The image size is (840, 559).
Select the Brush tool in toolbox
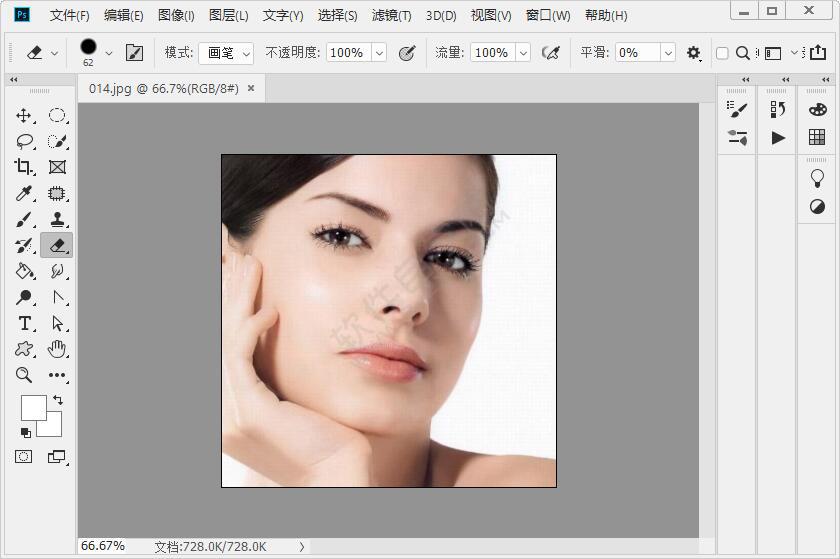pos(24,219)
